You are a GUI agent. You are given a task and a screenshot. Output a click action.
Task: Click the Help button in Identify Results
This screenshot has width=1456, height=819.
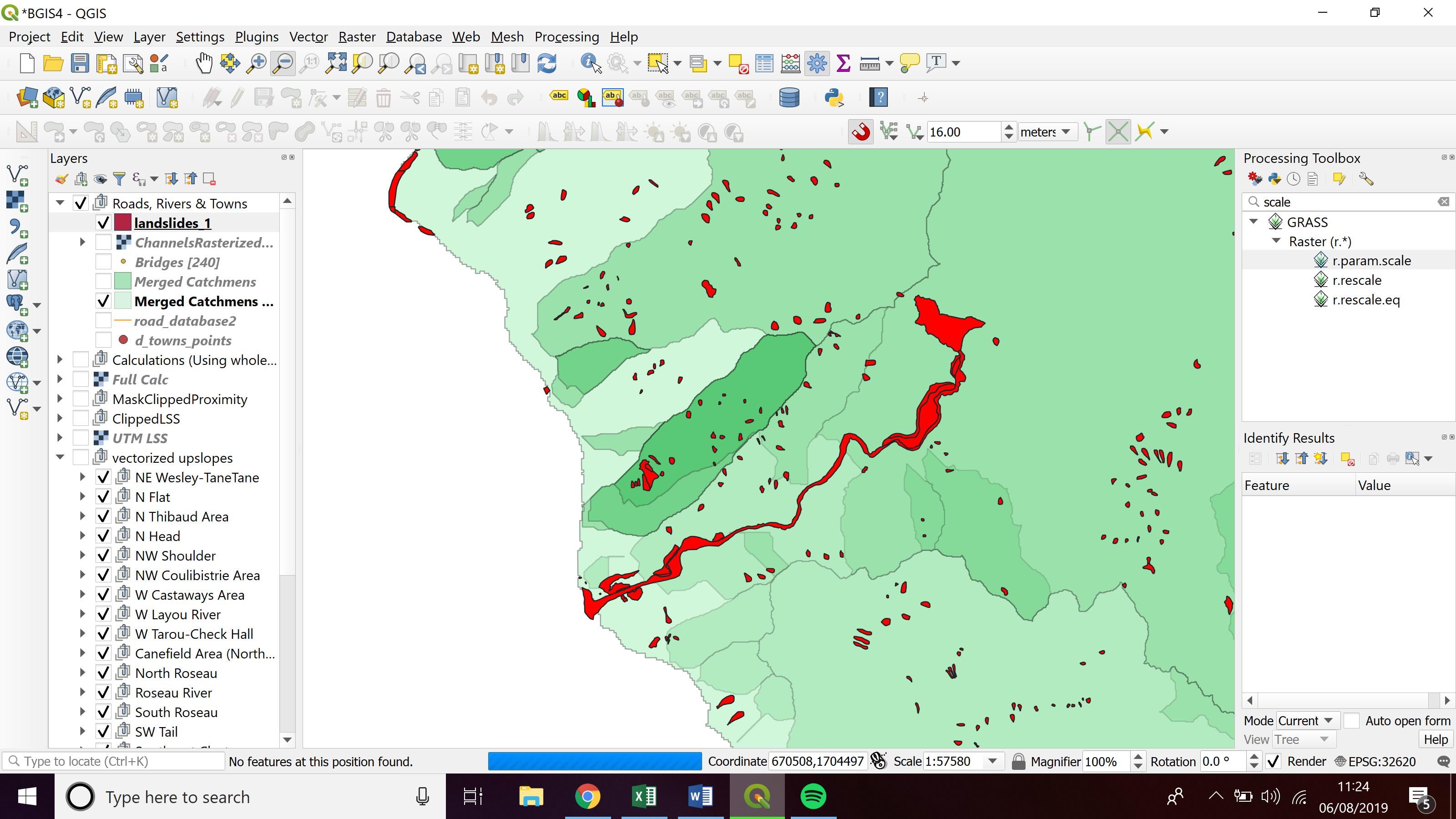pos(1436,739)
